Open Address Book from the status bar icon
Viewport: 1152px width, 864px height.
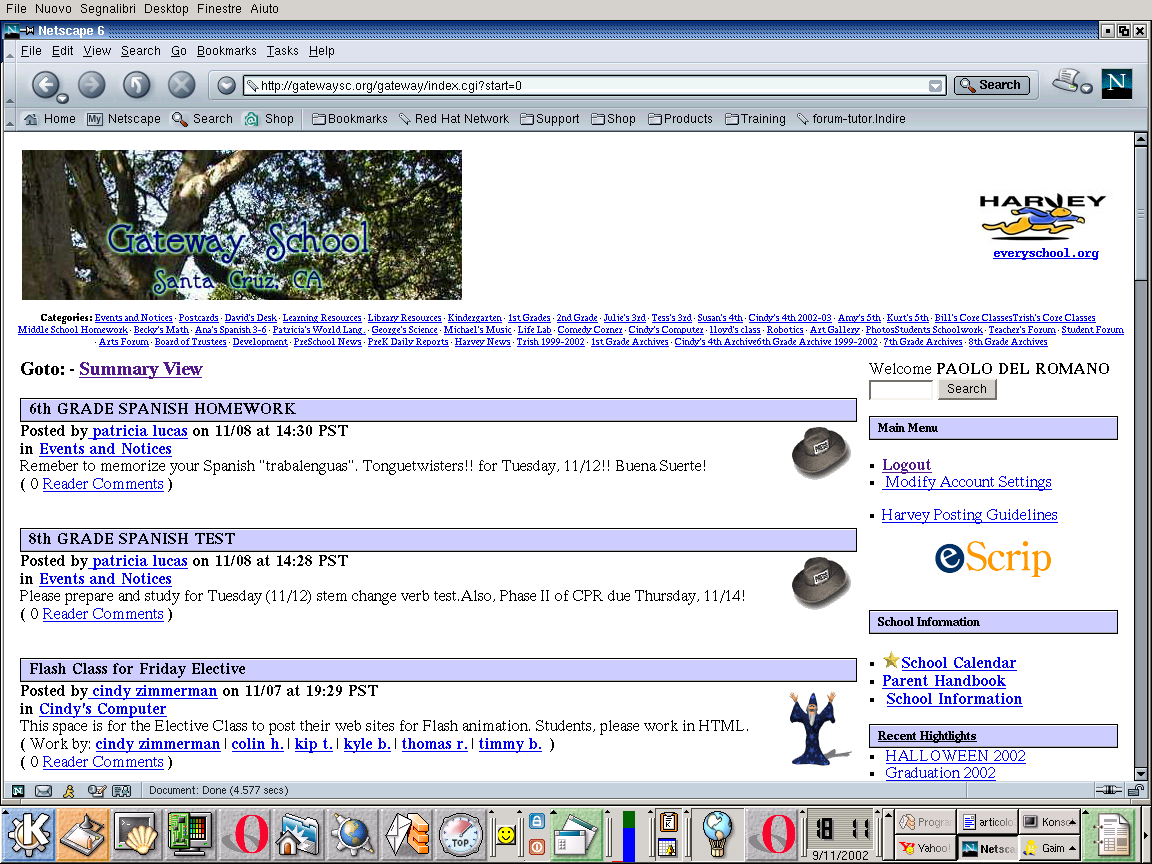(x=121, y=791)
